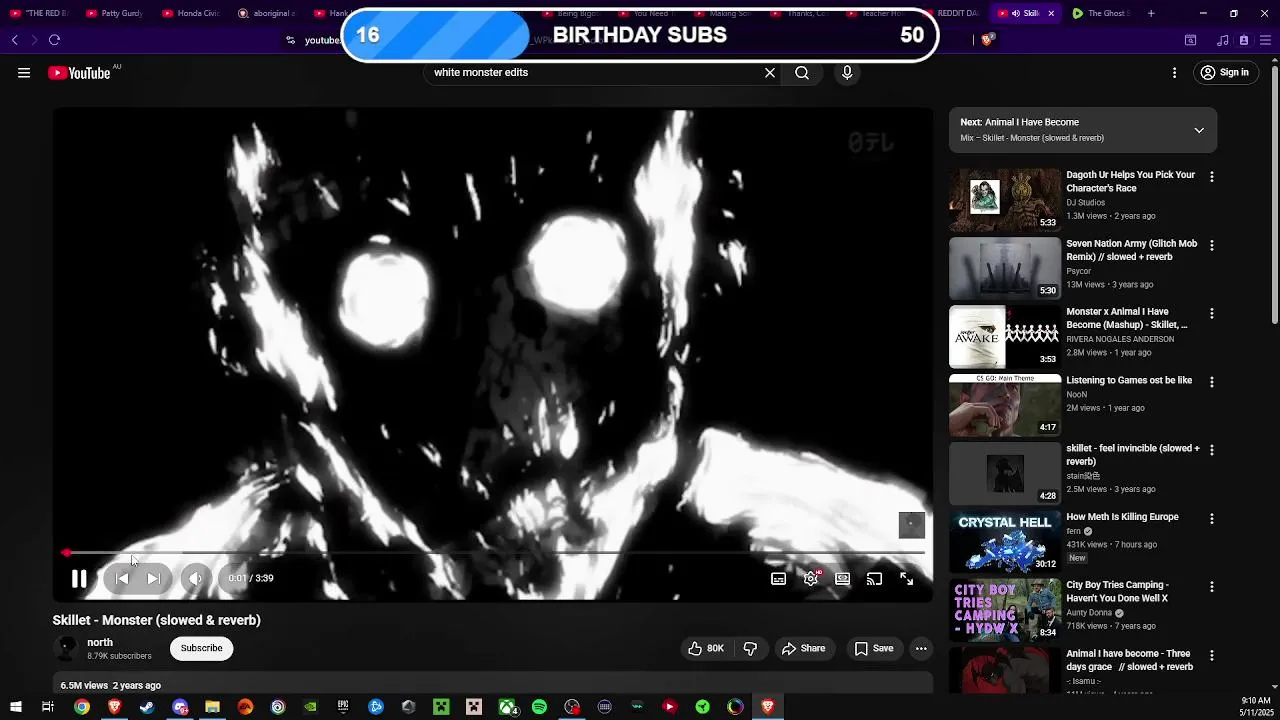
Task: Switch to THE RED browser tab
Action: click(x=38, y=13)
